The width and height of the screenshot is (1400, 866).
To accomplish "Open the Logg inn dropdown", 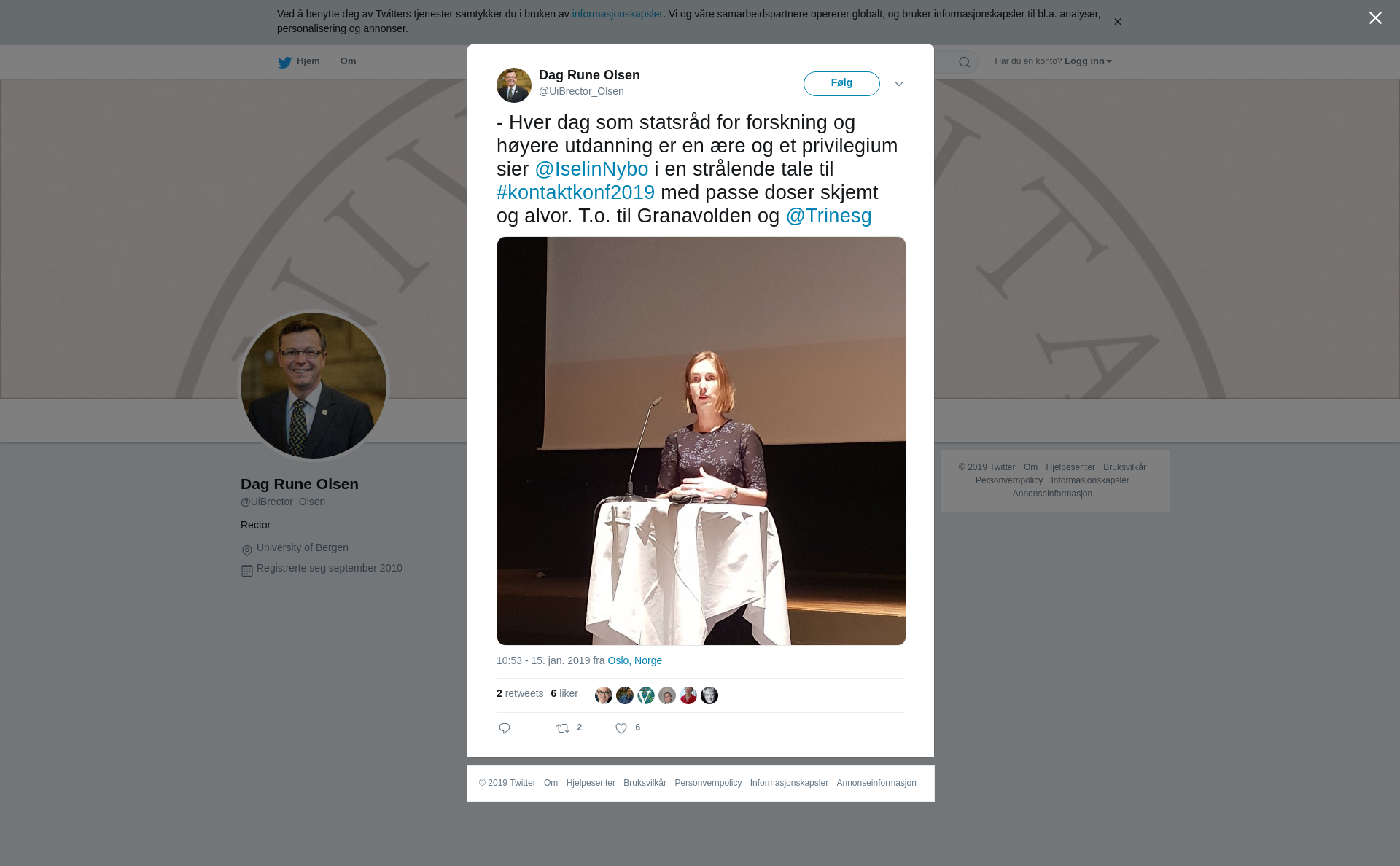I will pos(1088,61).
